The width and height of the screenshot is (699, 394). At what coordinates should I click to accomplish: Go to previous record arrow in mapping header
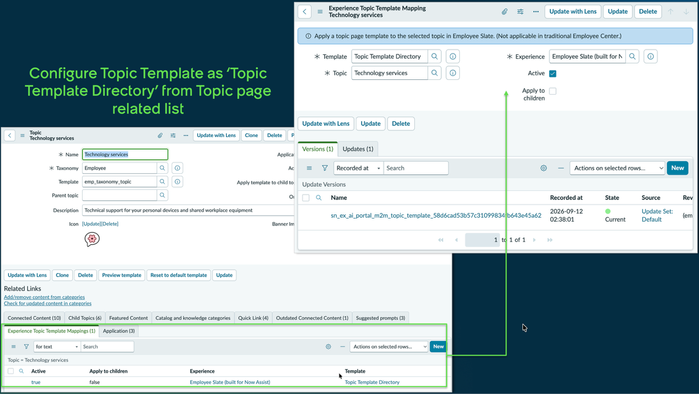coord(670,12)
